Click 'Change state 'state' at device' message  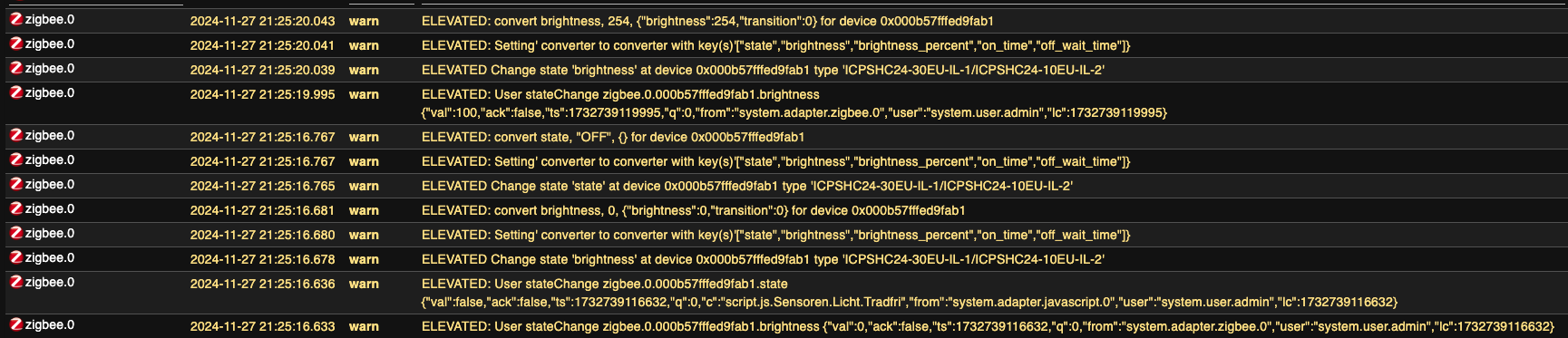click(x=747, y=186)
